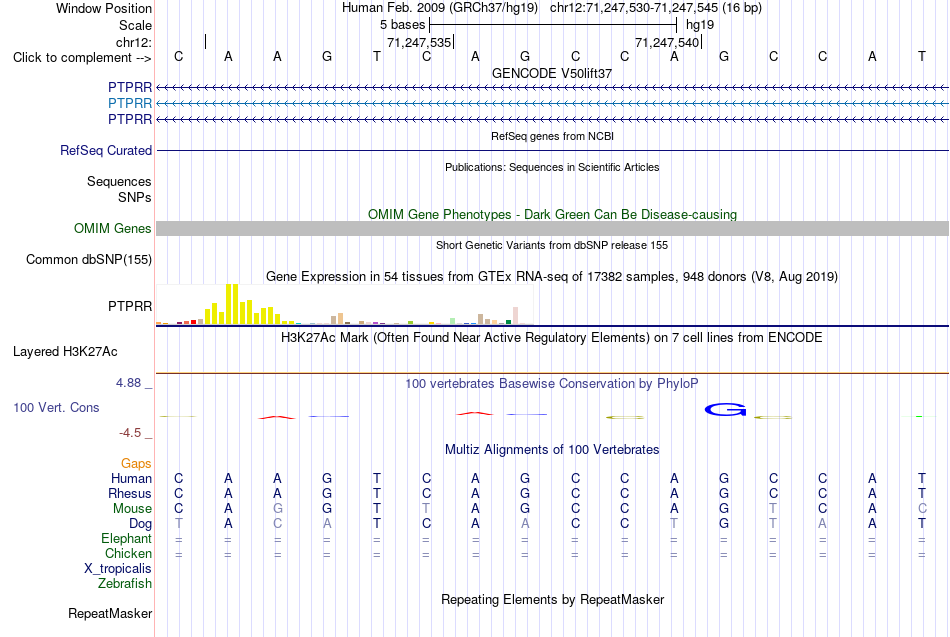Click the RepeatMasker track label
This screenshot has width=950, height=637.
110,613
